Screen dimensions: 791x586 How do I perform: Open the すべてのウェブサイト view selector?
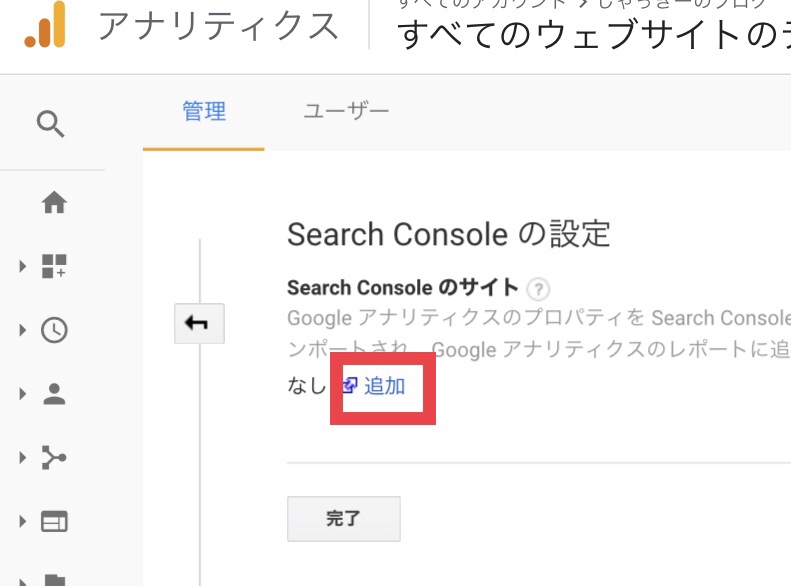pos(594,34)
